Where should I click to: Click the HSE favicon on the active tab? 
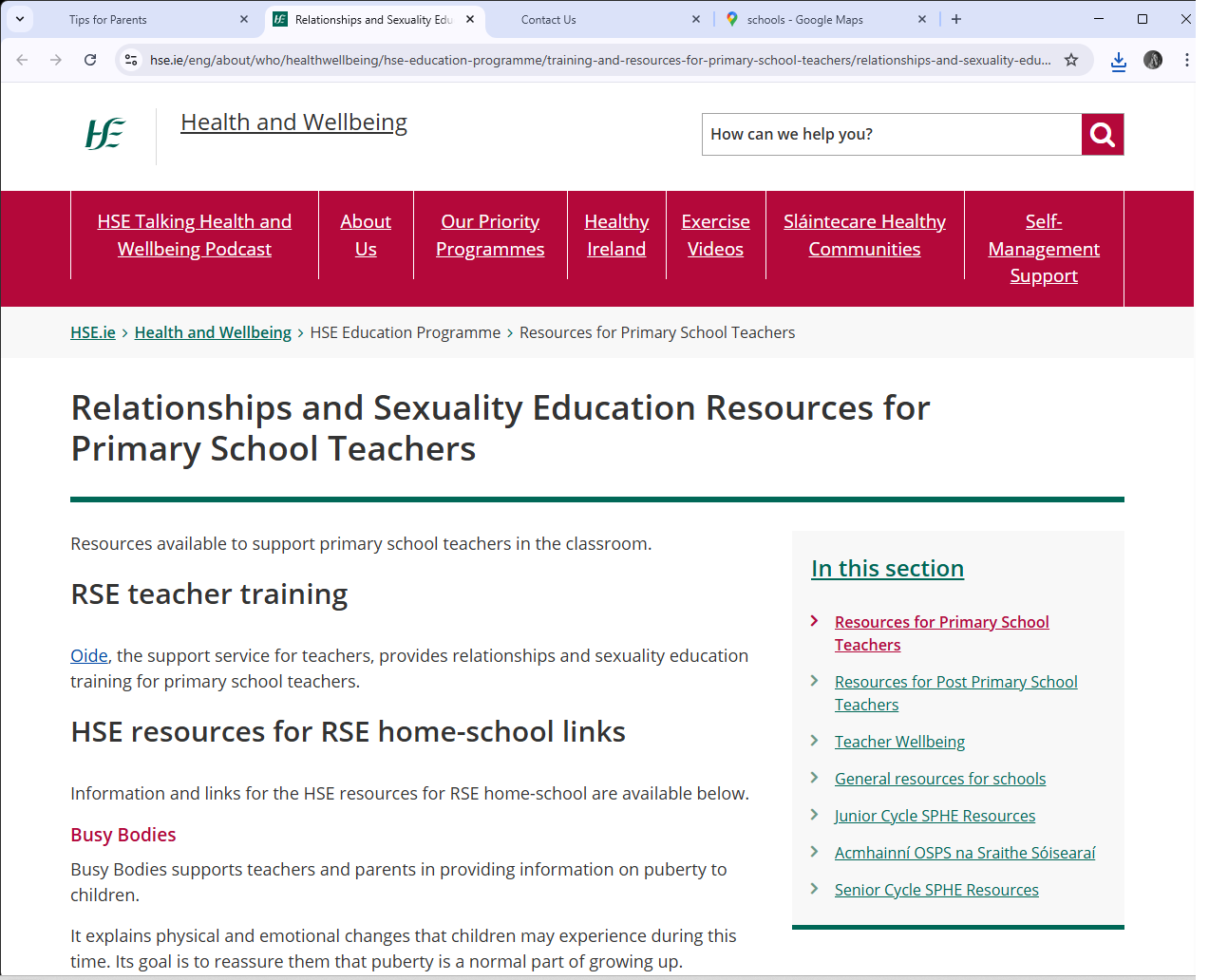coord(279,19)
